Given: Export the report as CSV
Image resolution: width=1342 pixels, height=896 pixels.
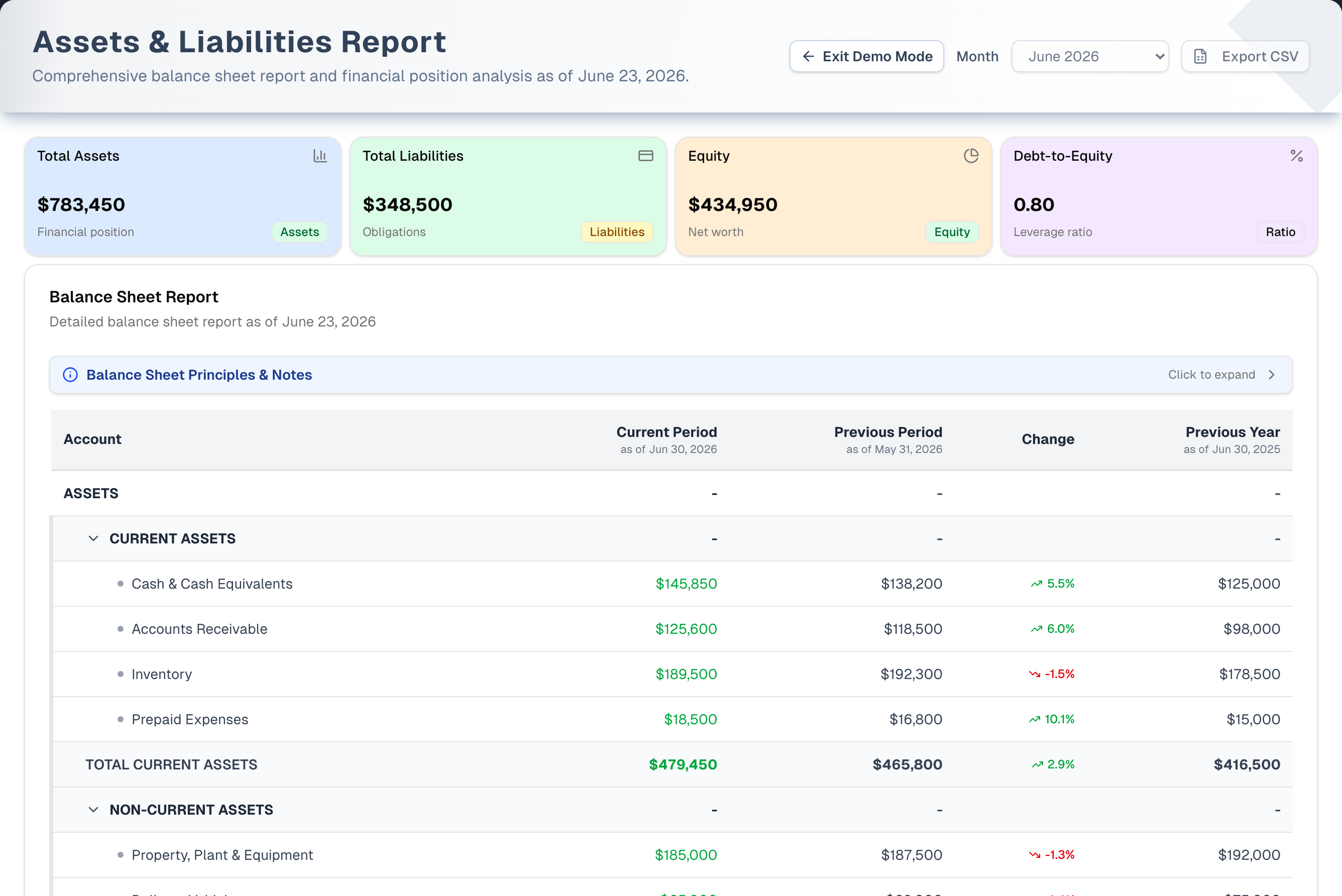Looking at the screenshot, I should [1245, 56].
